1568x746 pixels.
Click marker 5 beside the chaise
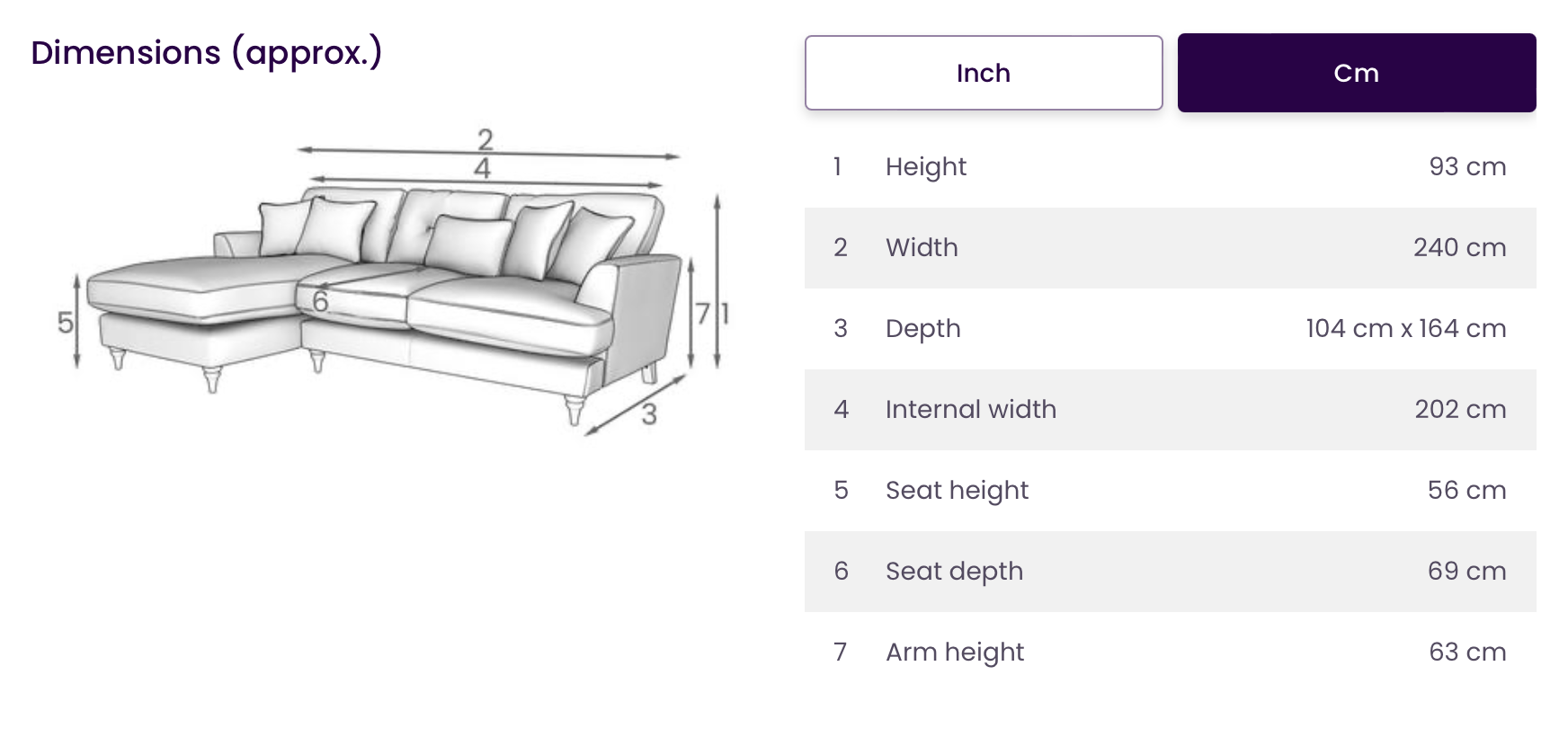(x=65, y=322)
